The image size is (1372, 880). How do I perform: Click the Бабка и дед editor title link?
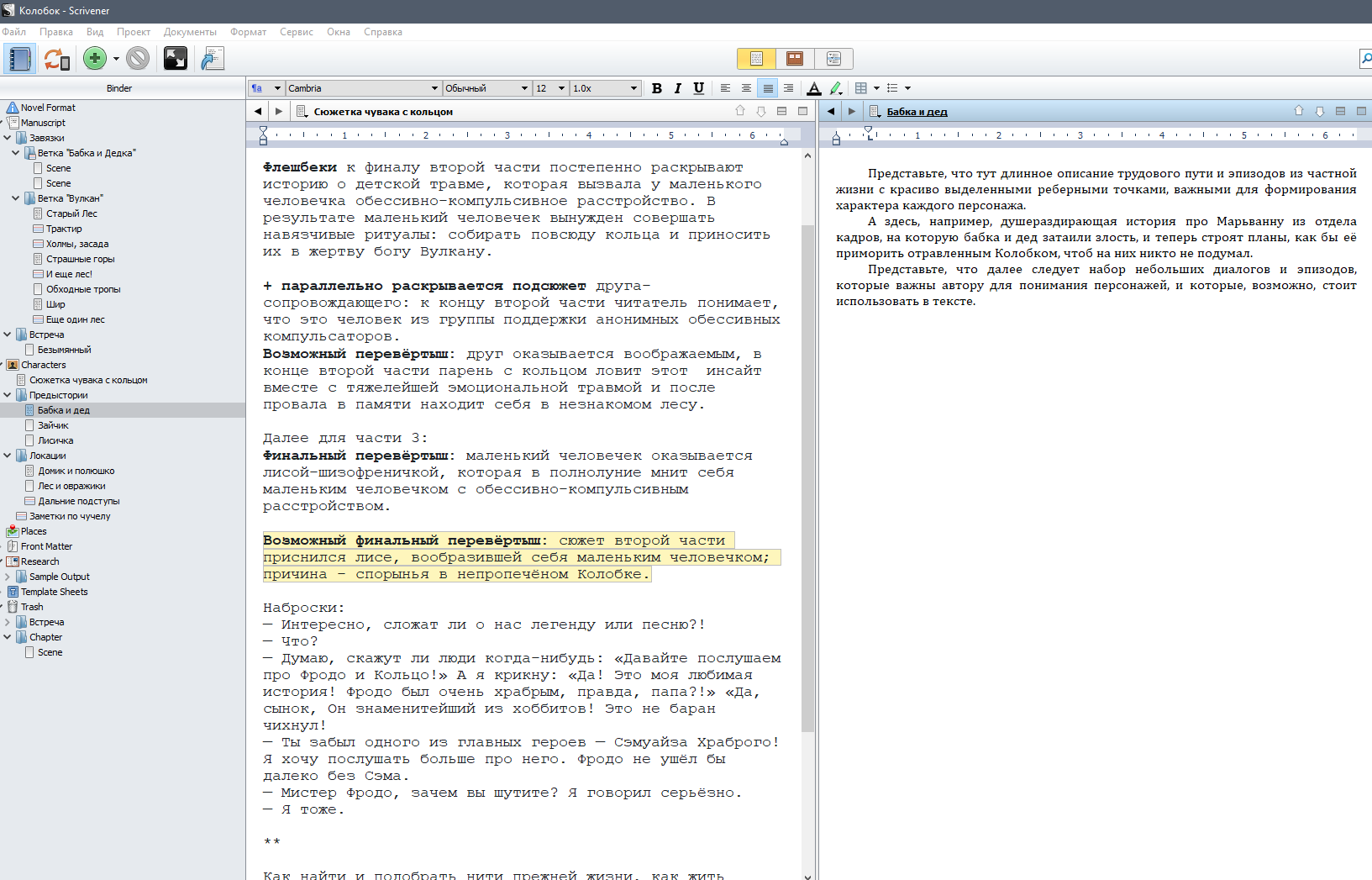[x=917, y=112]
